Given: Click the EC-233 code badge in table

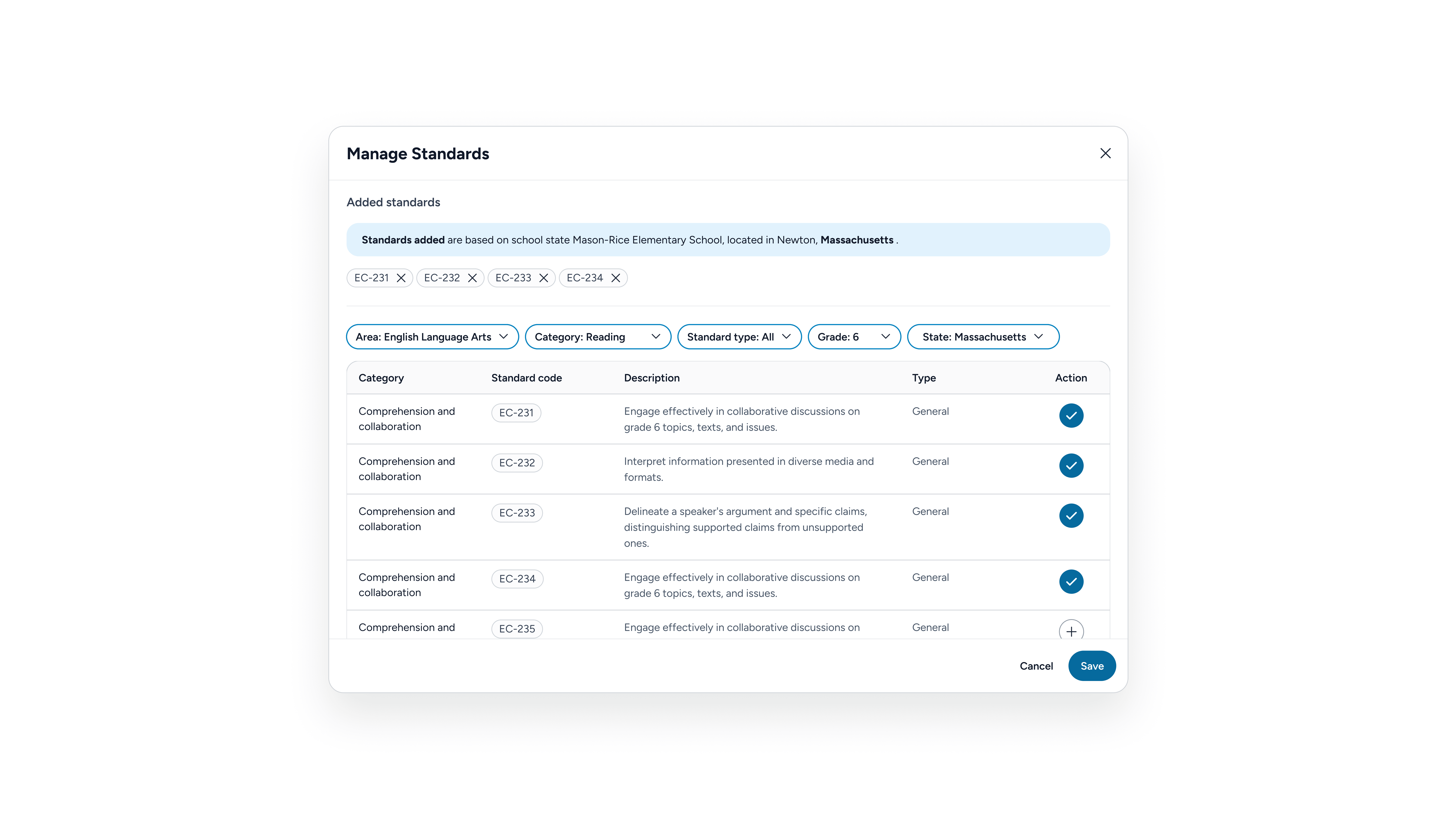Looking at the screenshot, I should (517, 513).
